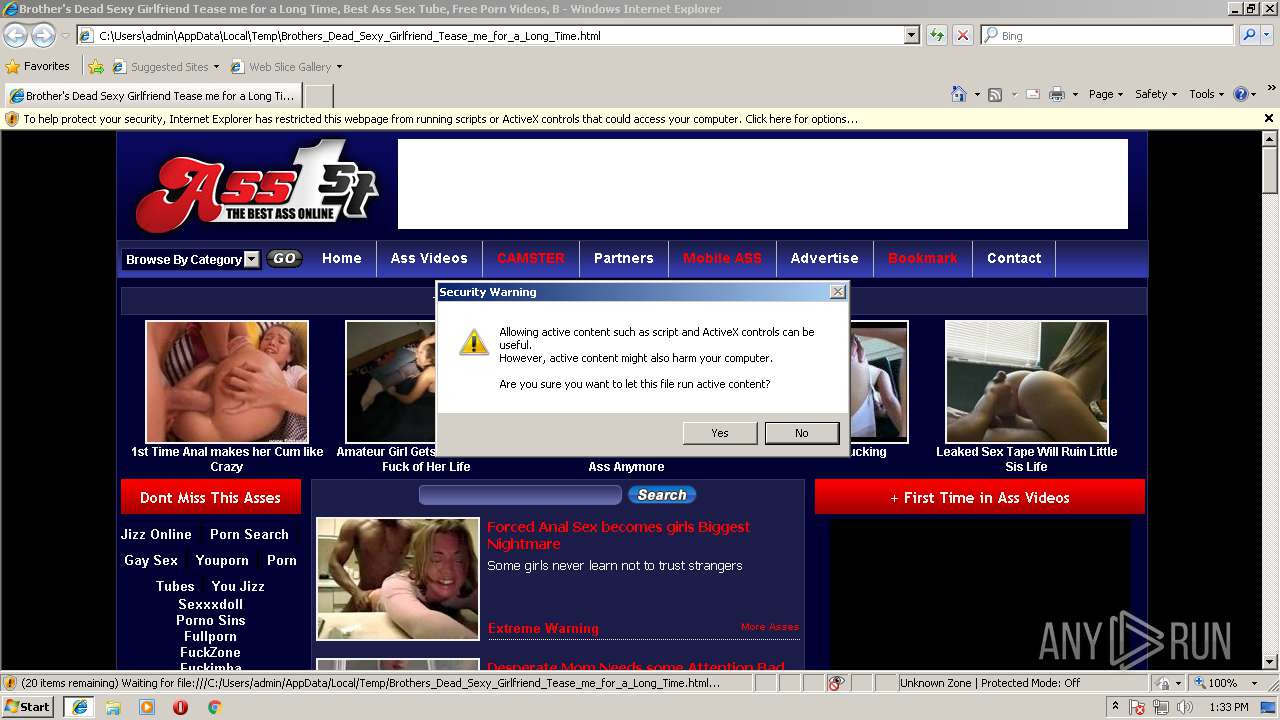The width and height of the screenshot is (1280, 720).
Task: Click Contact in the site navigation bar
Action: click(x=1014, y=258)
